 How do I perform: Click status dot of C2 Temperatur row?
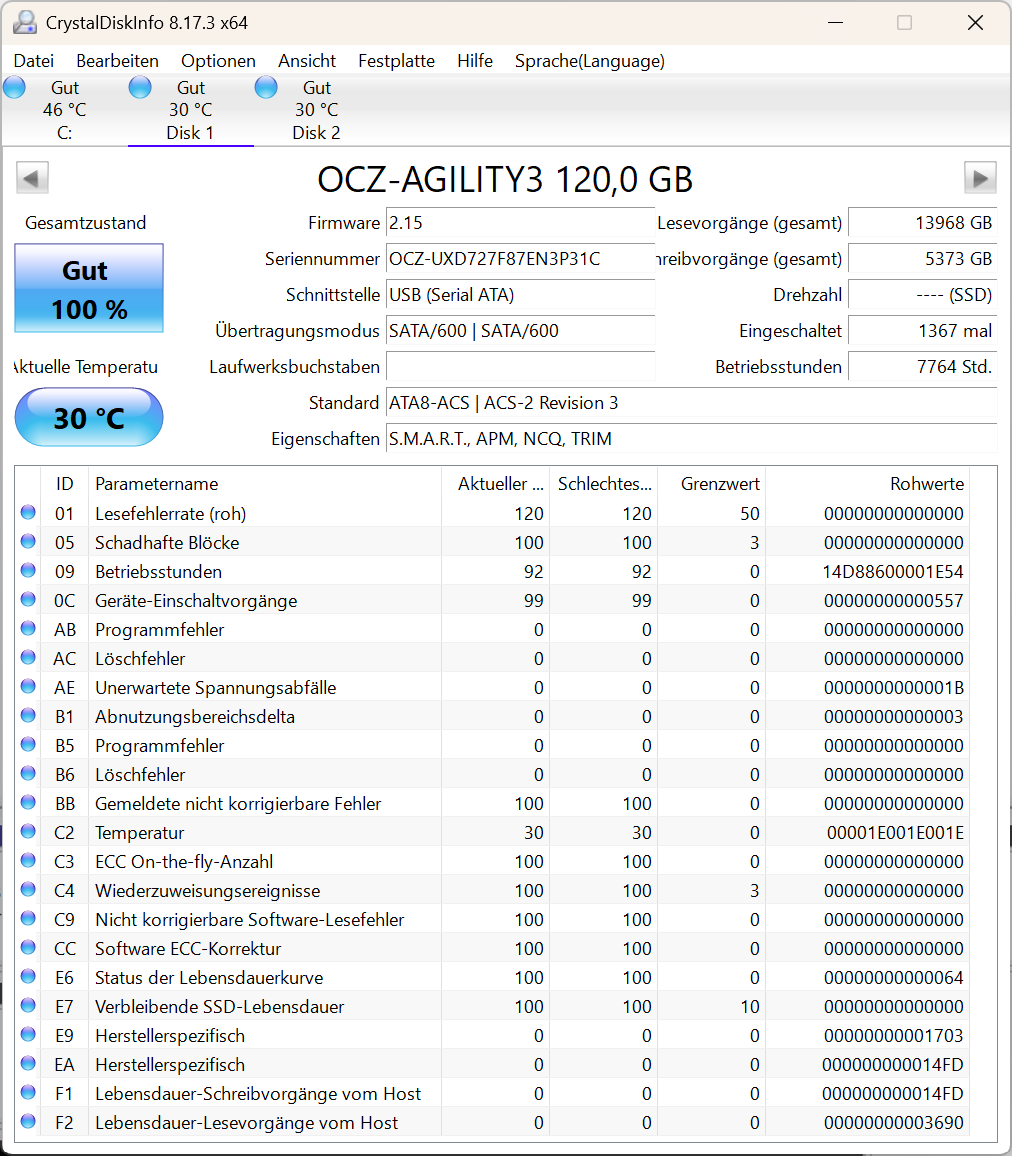(x=28, y=831)
